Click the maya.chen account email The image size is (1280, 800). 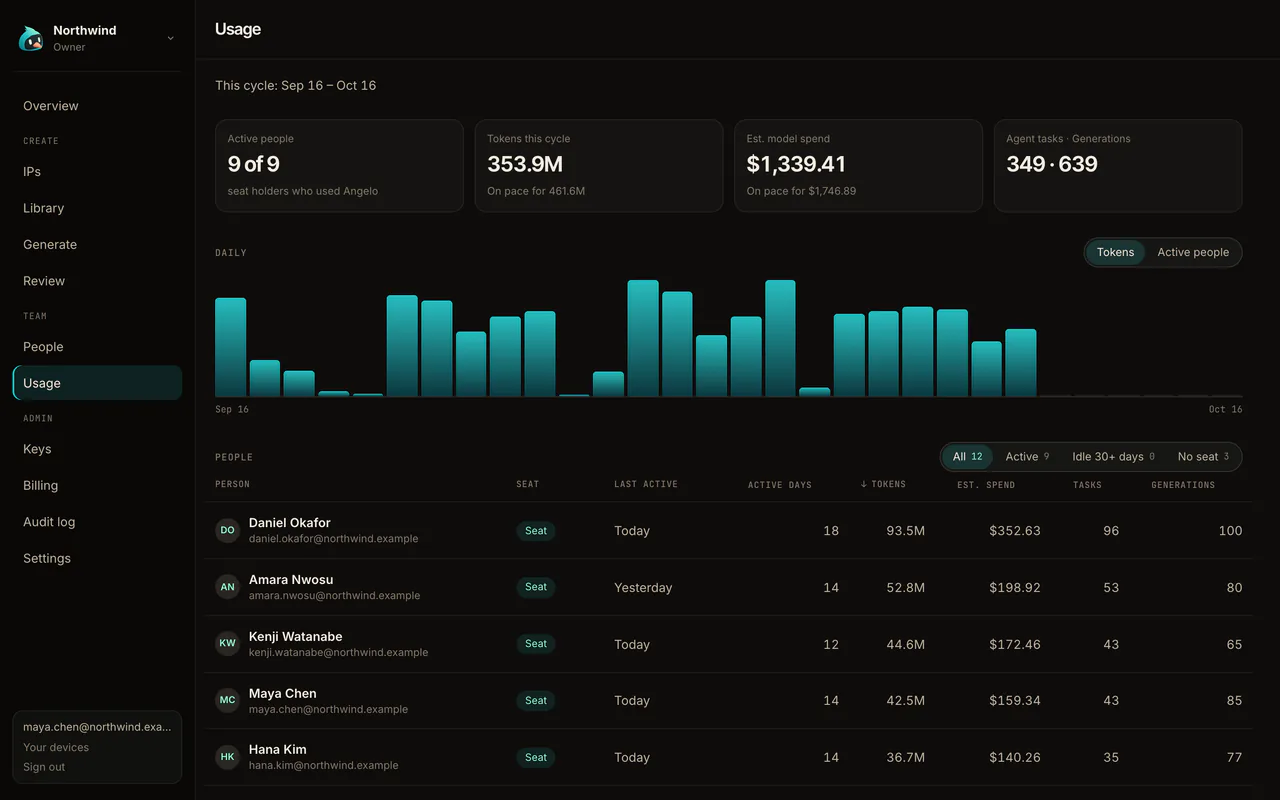97,727
